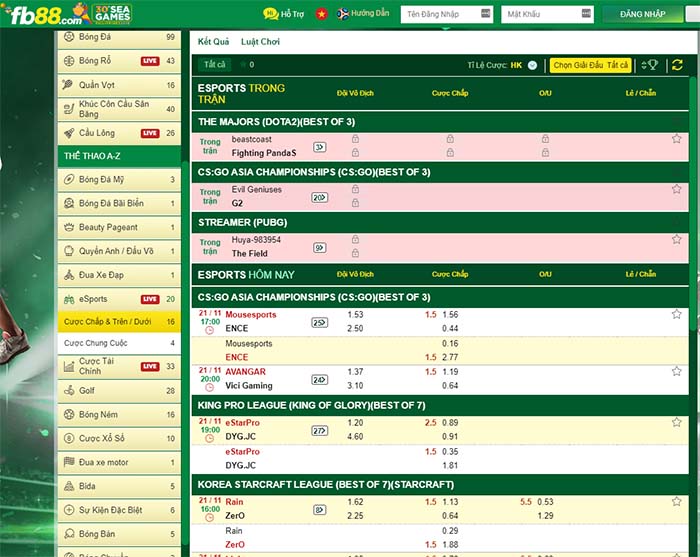Click the Bóng Bàn table tennis icon
700x557 pixels.
tap(69, 534)
